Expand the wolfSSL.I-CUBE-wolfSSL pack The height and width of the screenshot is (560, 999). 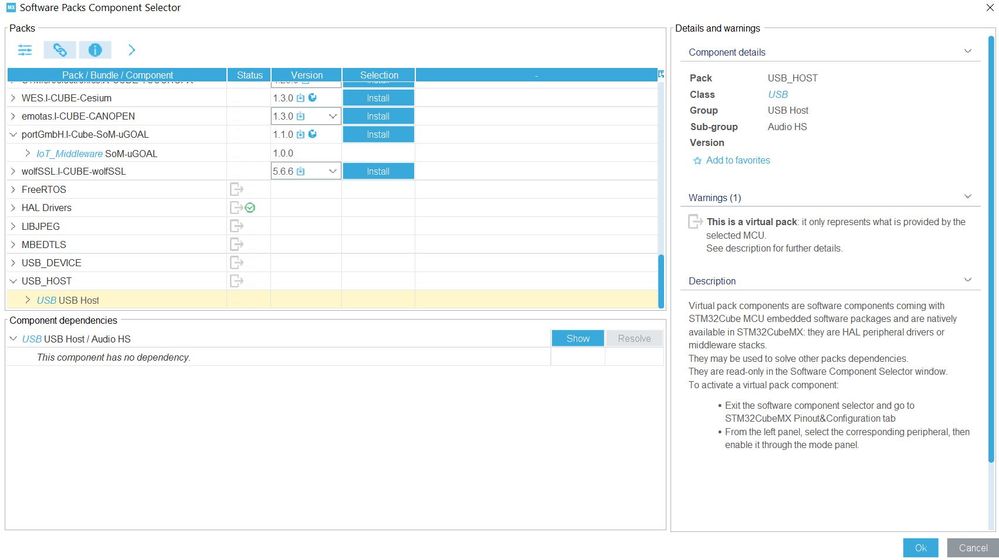(13, 171)
